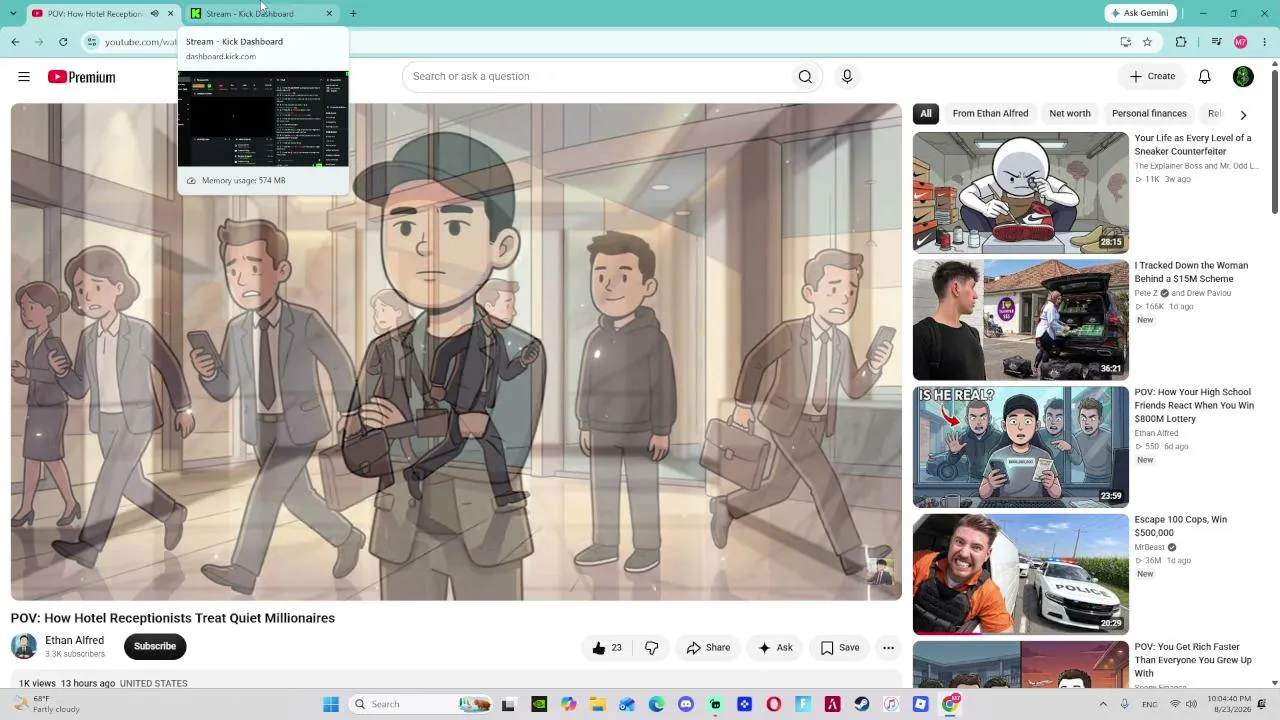Screen dimensions: 1280x720
Task: Click the Share button
Action: (x=708, y=648)
